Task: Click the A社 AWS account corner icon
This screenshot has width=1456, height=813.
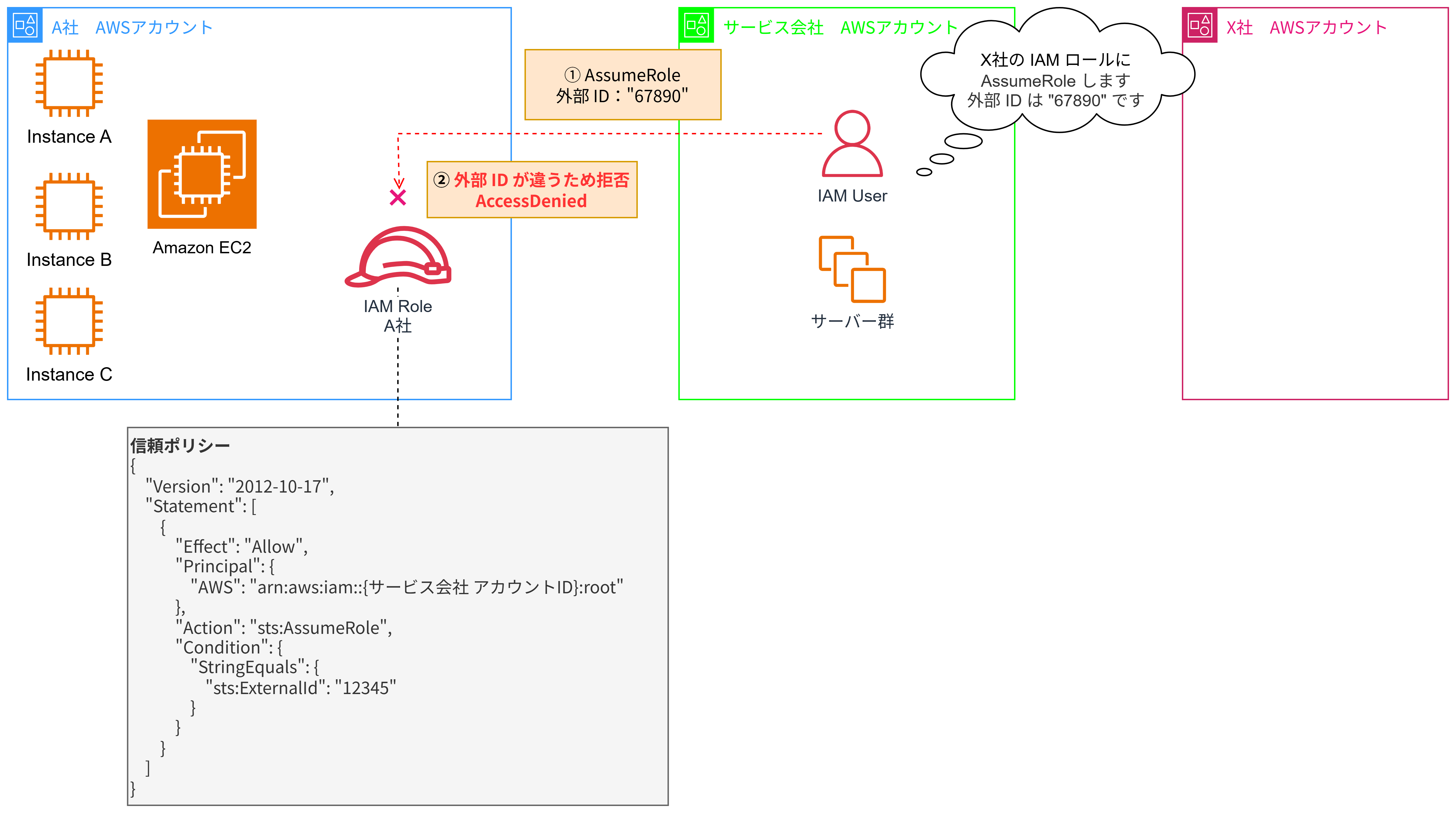Action: click(x=25, y=25)
